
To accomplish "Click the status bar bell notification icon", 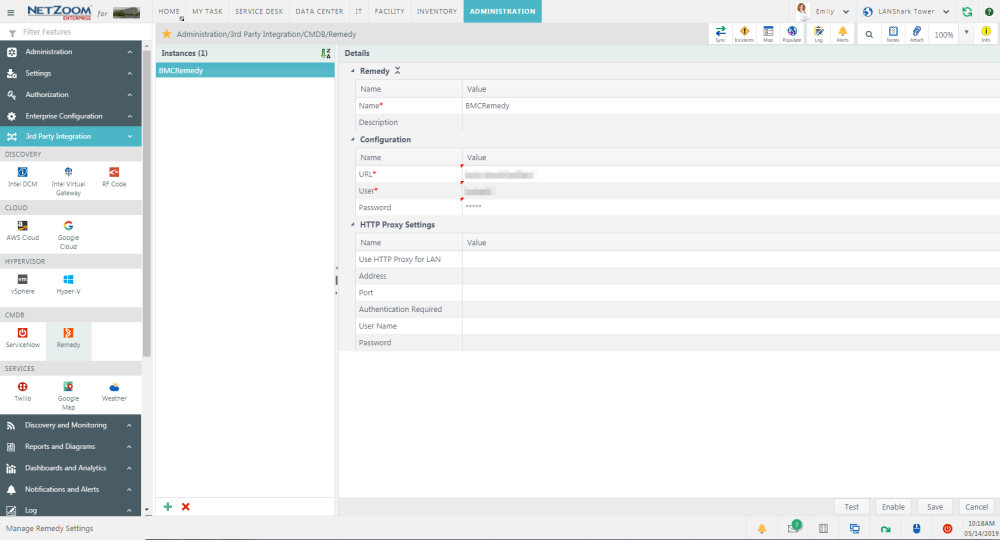I will [761, 529].
